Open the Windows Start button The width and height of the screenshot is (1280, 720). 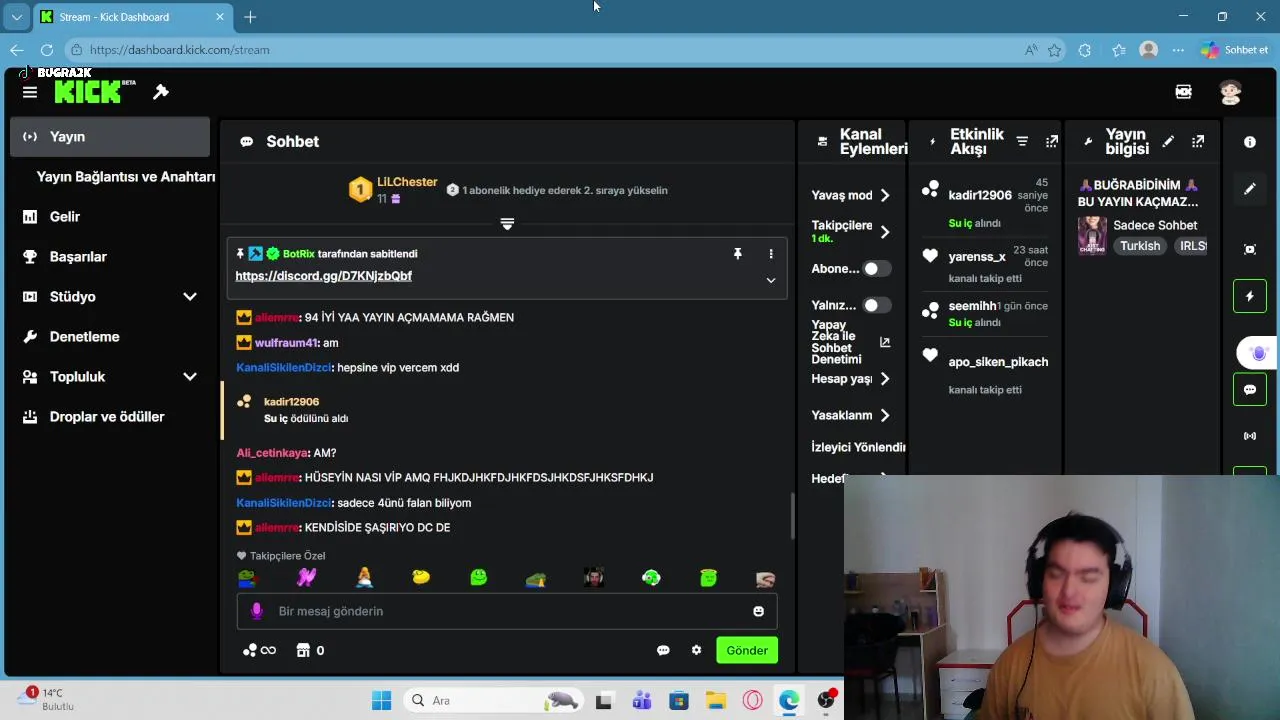pyautogui.click(x=381, y=700)
